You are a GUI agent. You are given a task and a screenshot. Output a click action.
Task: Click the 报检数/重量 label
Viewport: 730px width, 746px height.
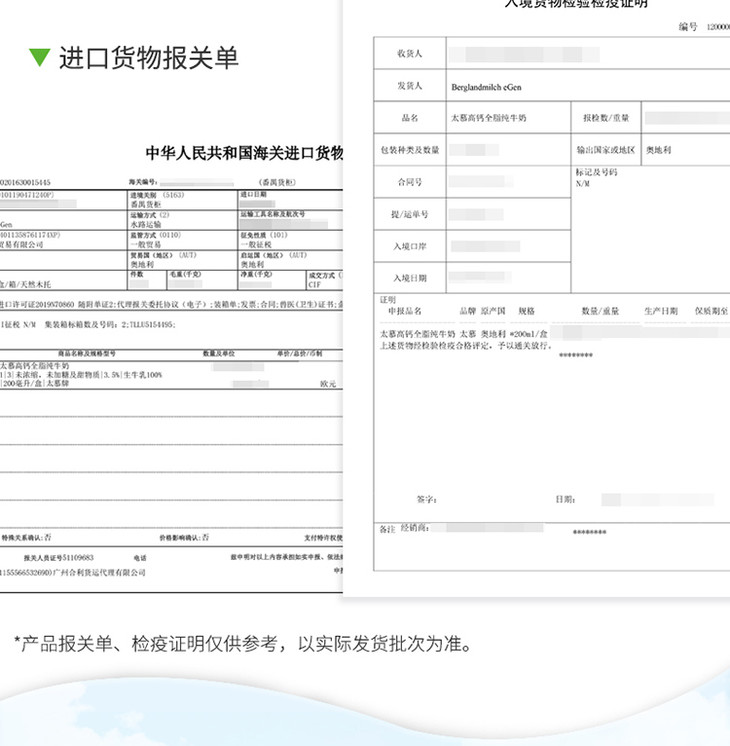click(606, 118)
